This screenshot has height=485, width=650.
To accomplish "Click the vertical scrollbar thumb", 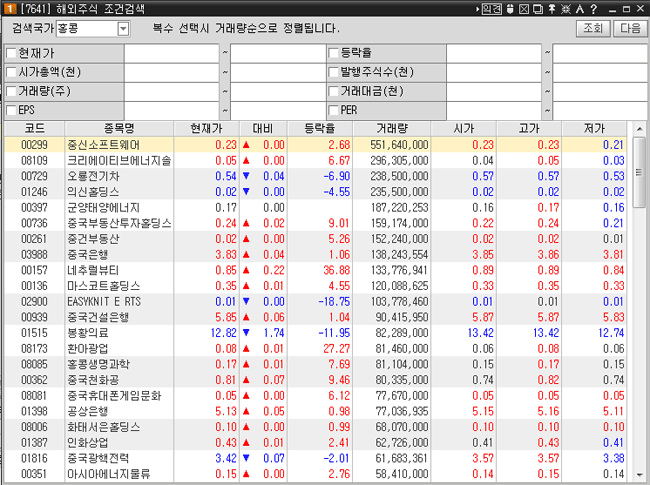I will click(x=640, y=172).
